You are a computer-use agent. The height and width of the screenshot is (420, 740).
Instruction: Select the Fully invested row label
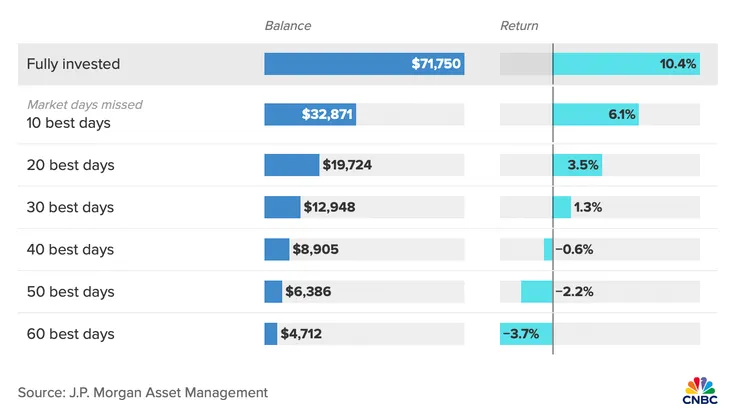coord(73,64)
